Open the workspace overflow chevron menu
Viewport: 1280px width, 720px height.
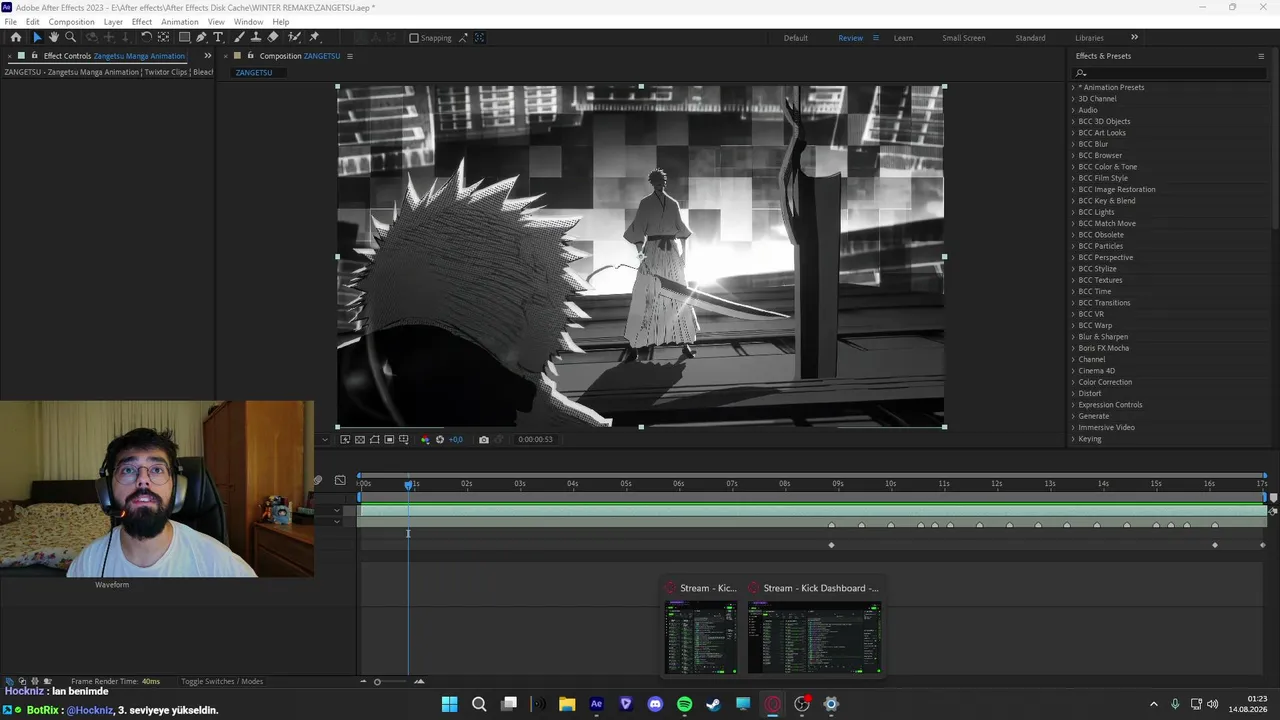(1134, 38)
